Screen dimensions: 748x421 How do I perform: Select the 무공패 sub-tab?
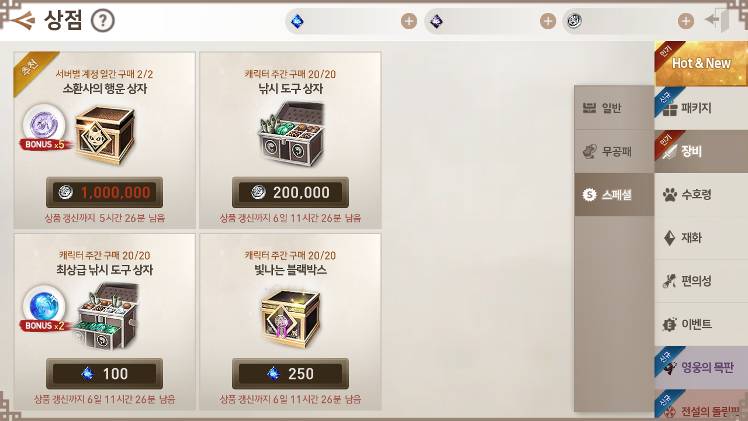[x=614, y=152]
